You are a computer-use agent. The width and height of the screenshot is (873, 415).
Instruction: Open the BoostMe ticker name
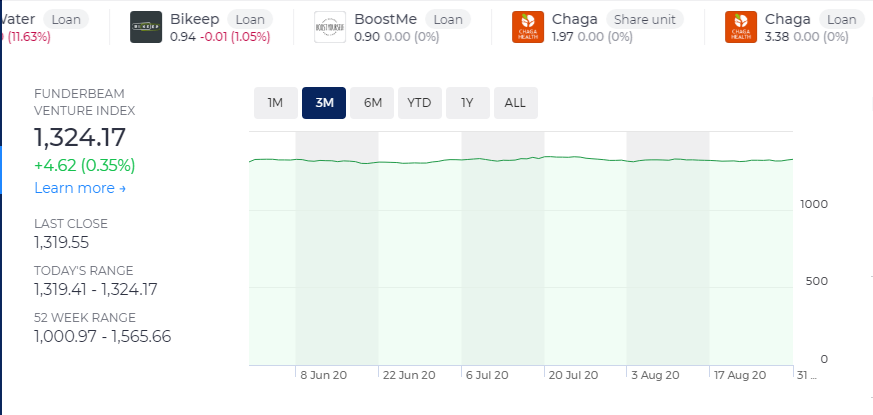pos(386,19)
